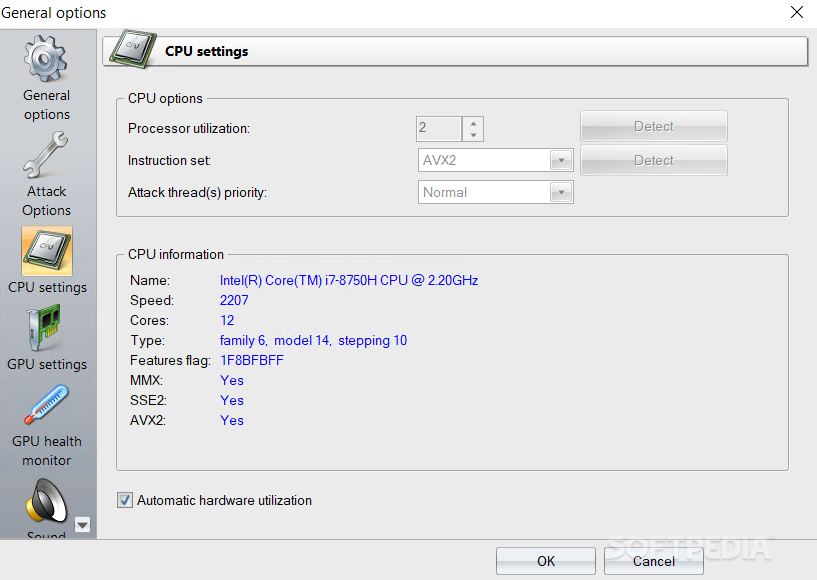The image size is (817, 580).
Task: Increase processor utilization with up arrow
Action: [x=473, y=124]
